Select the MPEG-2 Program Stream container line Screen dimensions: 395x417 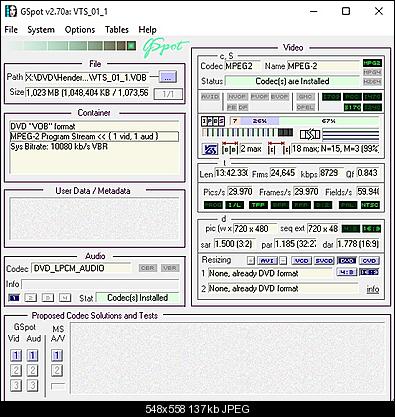94,136
